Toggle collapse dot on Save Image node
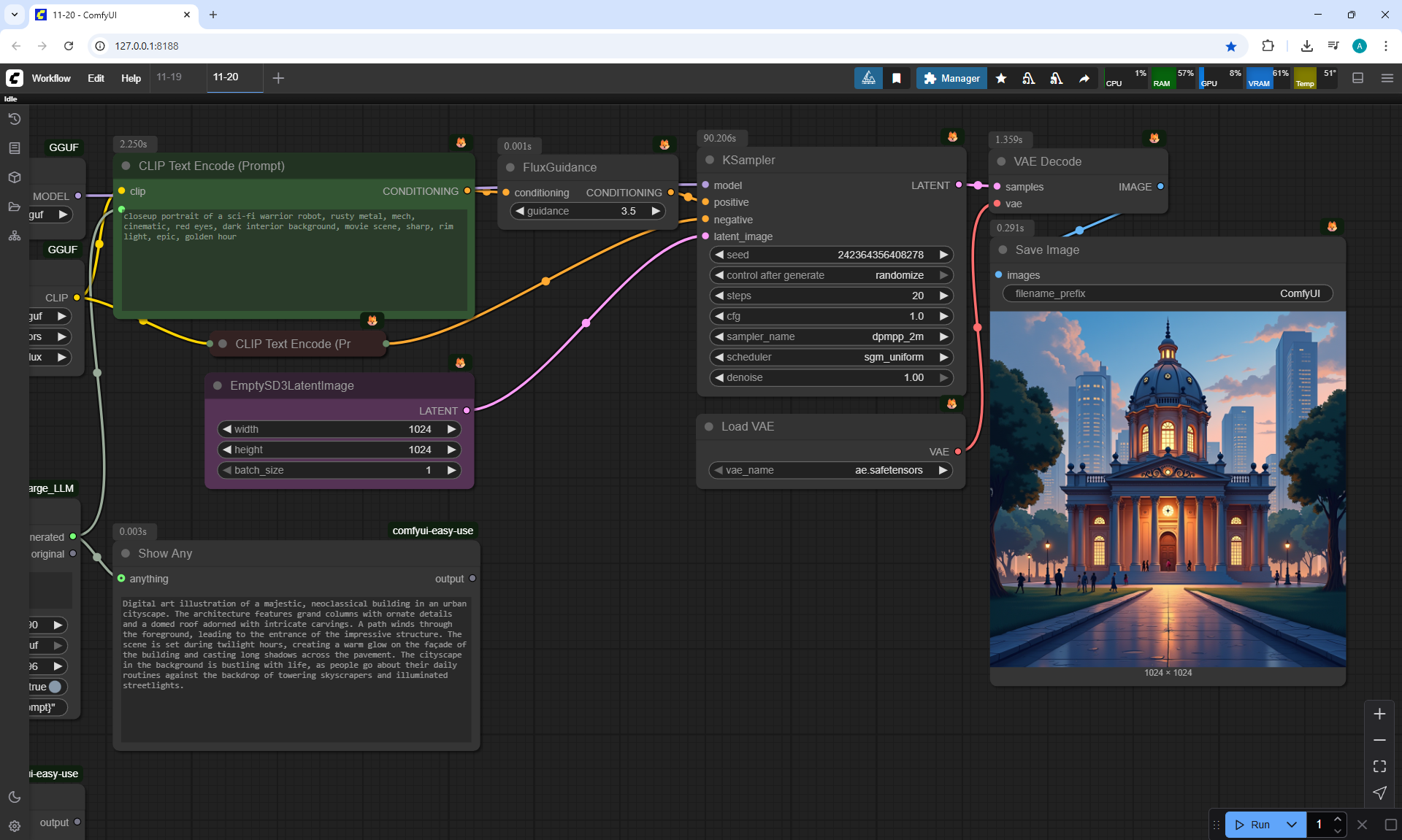The height and width of the screenshot is (840, 1402). pyautogui.click(x=1003, y=250)
